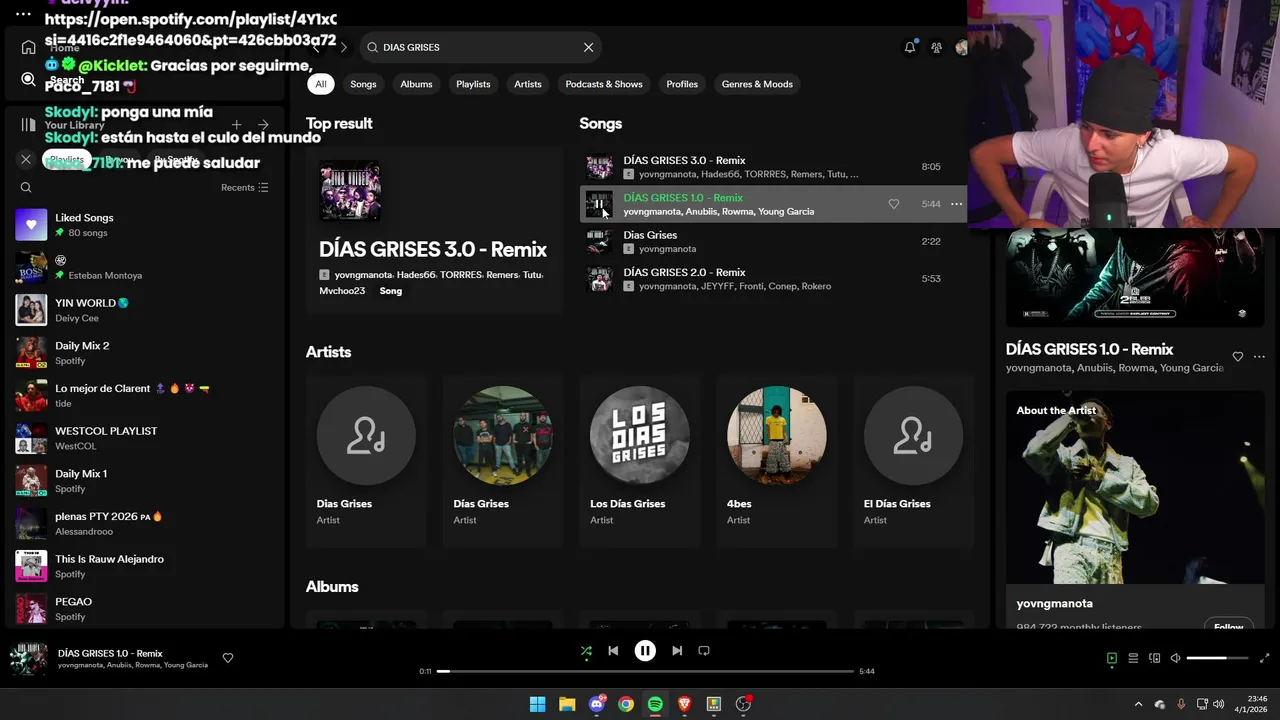Switch to the Artists filter tab
The height and width of the screenshot is (720, 1280).
click(x=528, y=84)
